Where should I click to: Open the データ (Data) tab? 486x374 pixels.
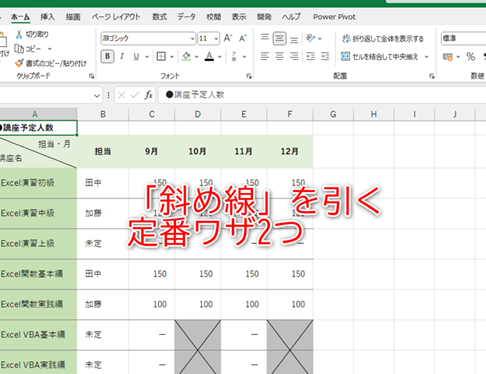click(x=186, y=17)
